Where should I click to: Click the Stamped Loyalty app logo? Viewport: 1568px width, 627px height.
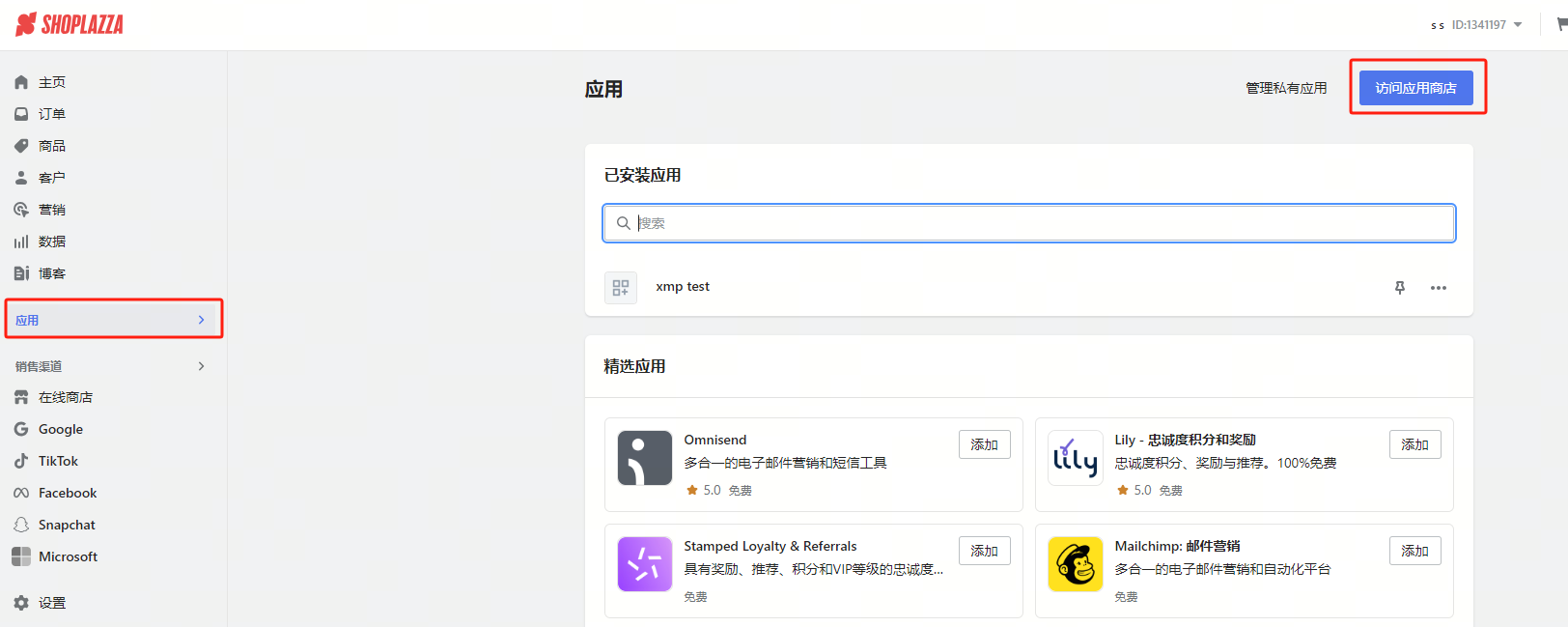coord(645,564)
